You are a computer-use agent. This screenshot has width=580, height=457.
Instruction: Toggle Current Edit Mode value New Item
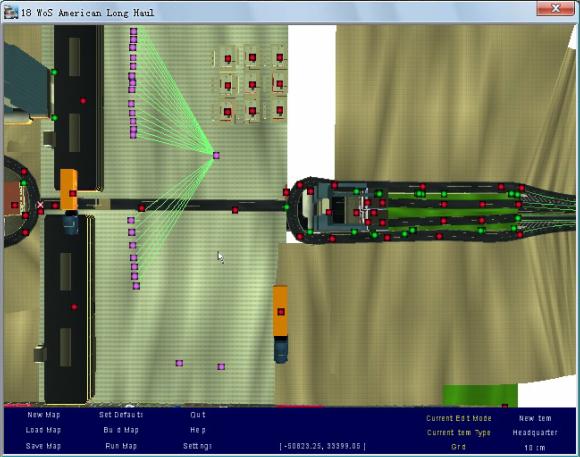point(535,418)
